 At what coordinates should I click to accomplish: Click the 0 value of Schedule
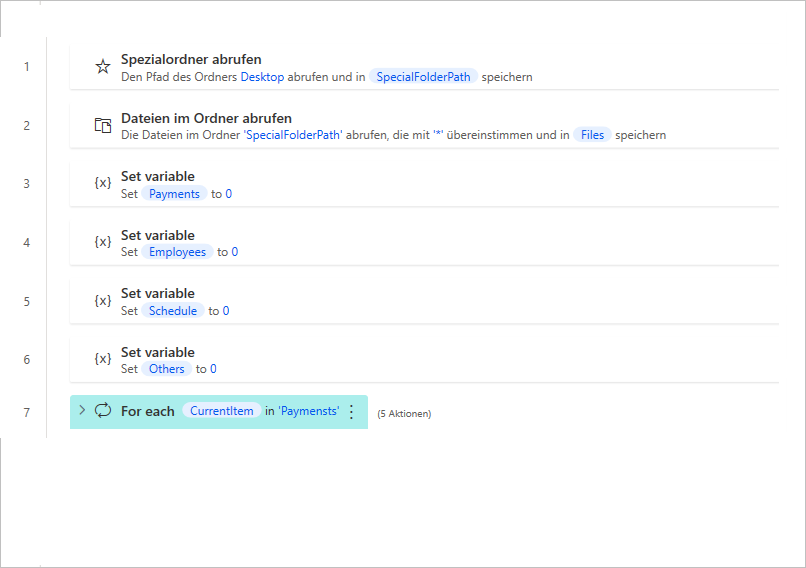tap(226, 310)
